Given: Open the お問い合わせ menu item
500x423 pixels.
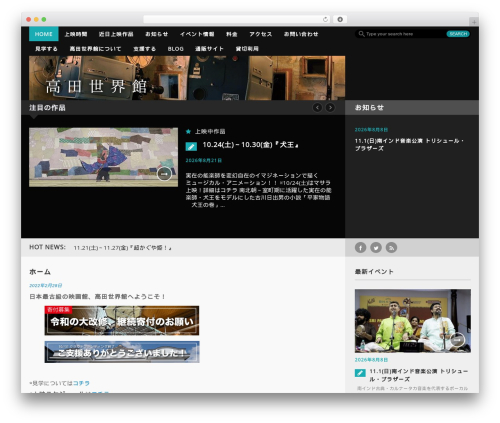Looking at the screenshot, I should pyautogui.click(x=301, y=34).
